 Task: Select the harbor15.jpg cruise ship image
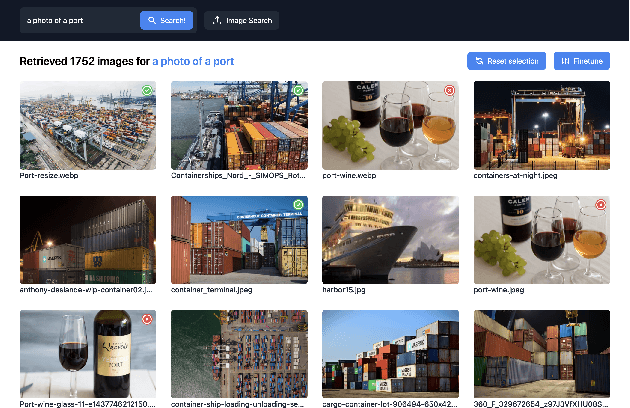point(390,239)
